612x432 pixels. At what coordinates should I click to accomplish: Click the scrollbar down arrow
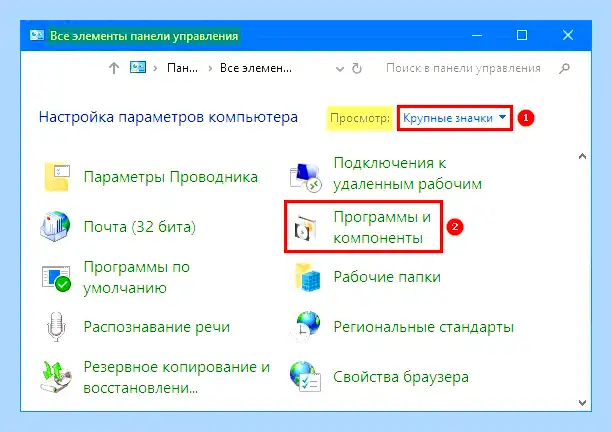[582, 403]
